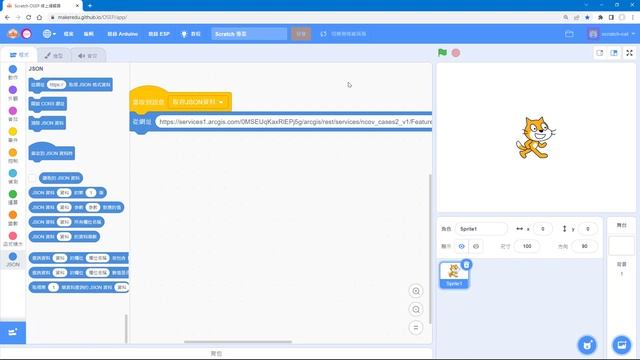This screenshot has height=360, width=640.
Task: Select the Sprite1 thumbnail
Action: click(x=454, y=275)
